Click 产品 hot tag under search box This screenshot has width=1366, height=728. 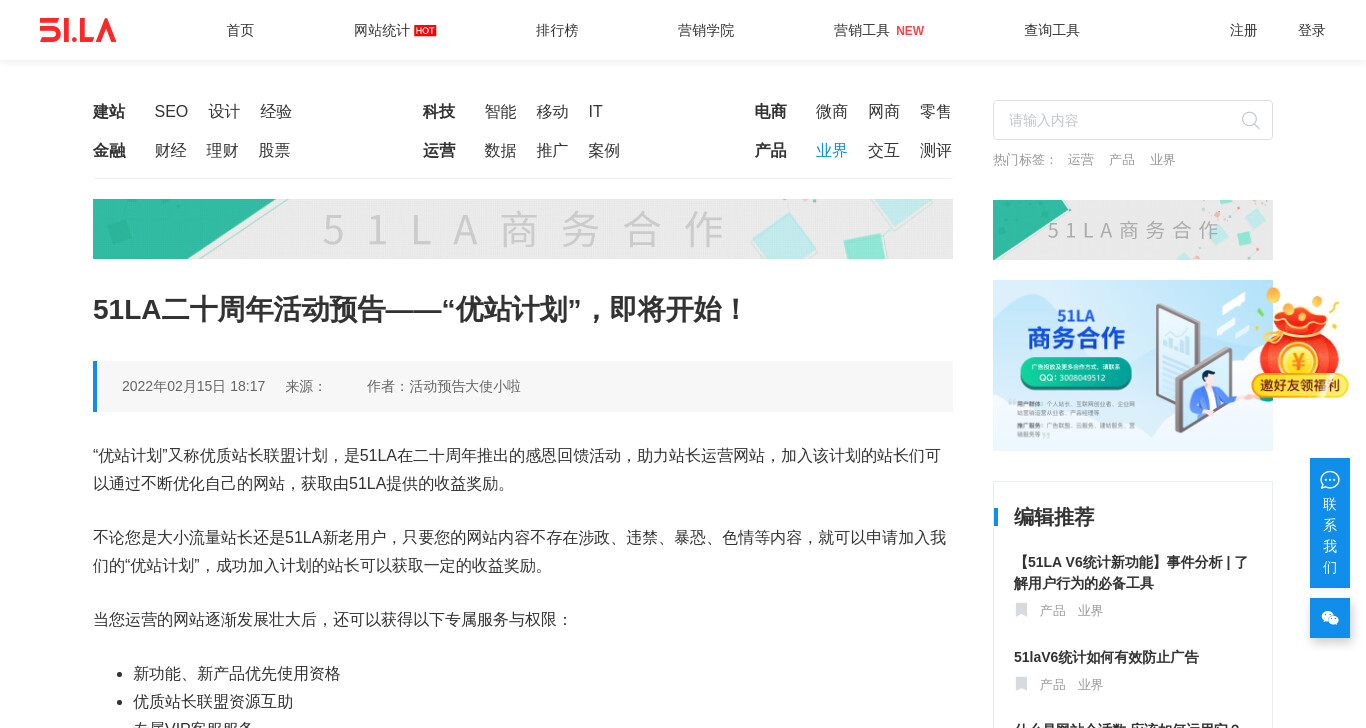point(1121,160)
